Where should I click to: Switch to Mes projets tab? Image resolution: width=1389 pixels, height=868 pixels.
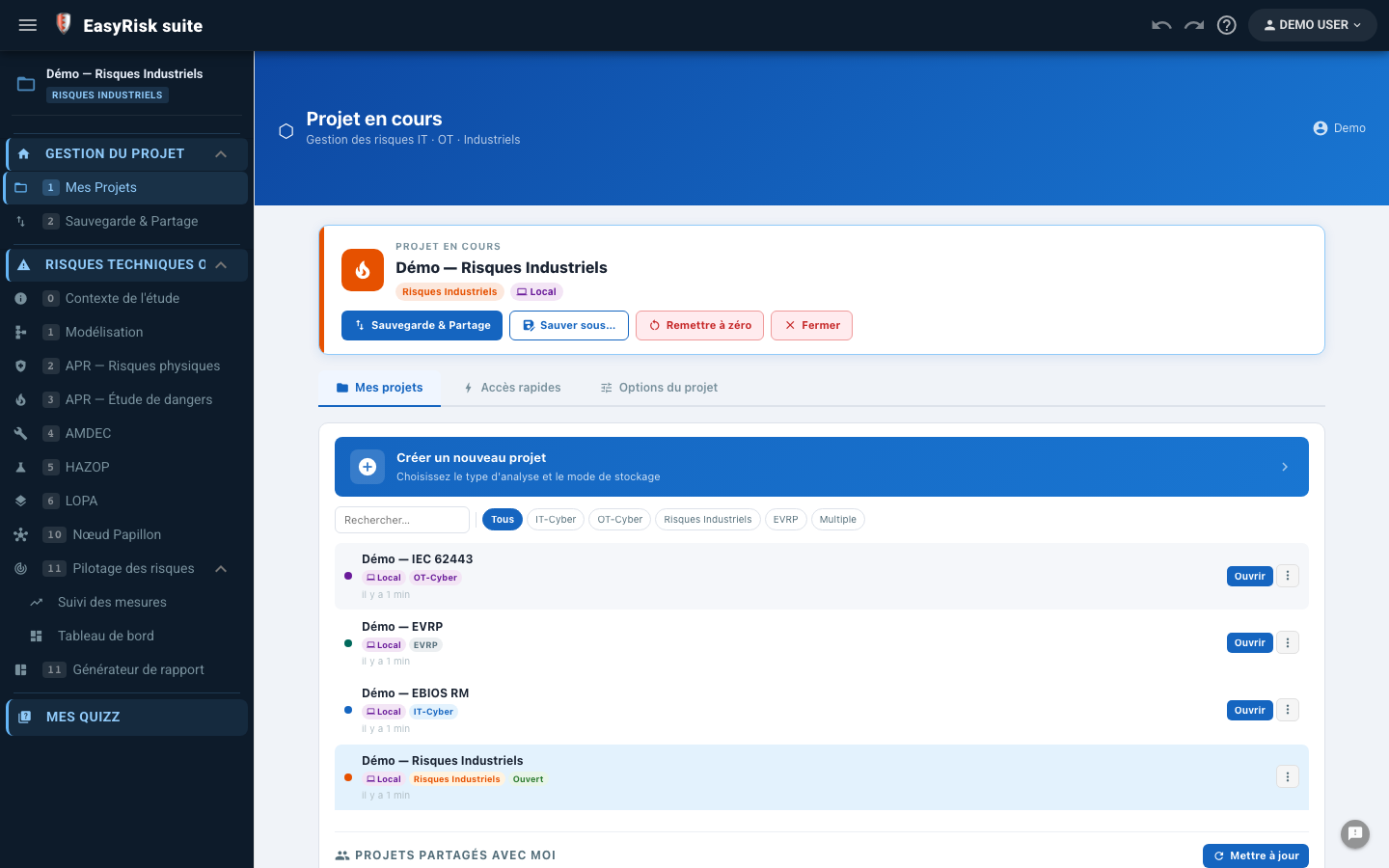coord(379,388)
